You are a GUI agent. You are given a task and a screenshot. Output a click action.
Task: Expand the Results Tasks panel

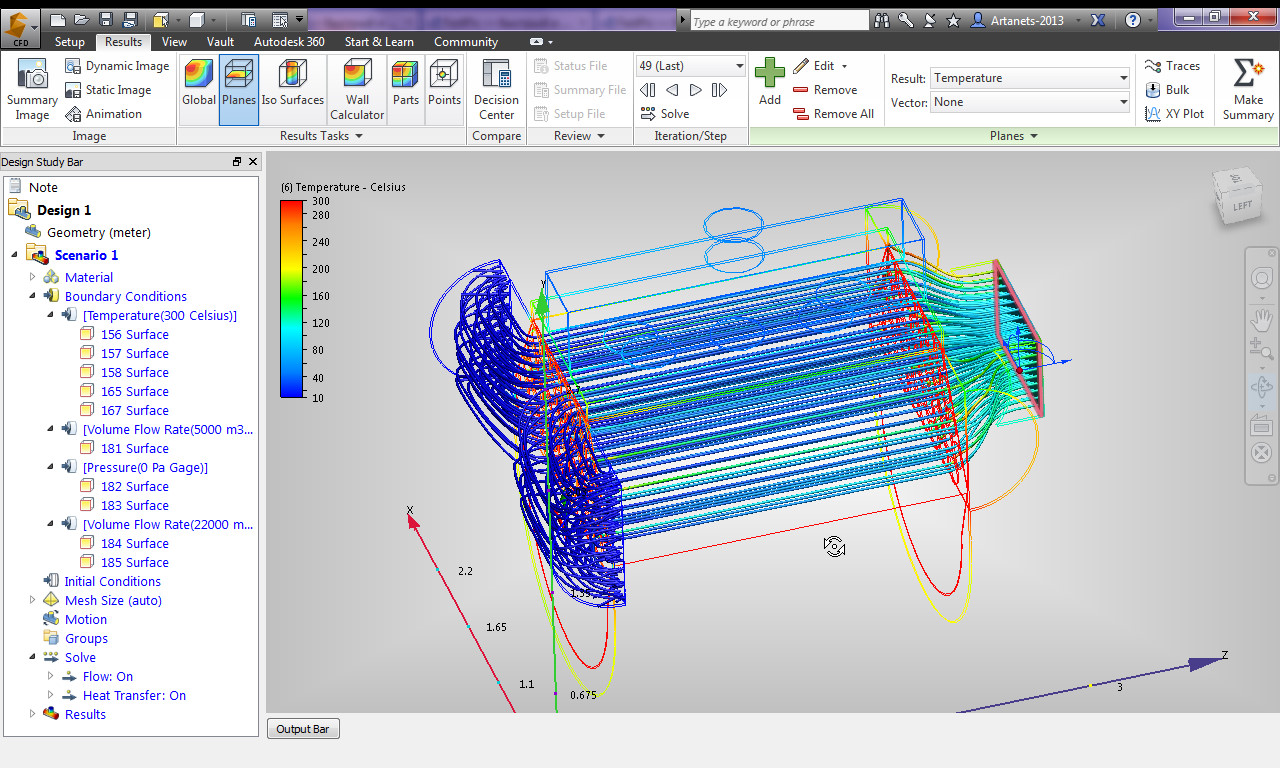(321, 136)
